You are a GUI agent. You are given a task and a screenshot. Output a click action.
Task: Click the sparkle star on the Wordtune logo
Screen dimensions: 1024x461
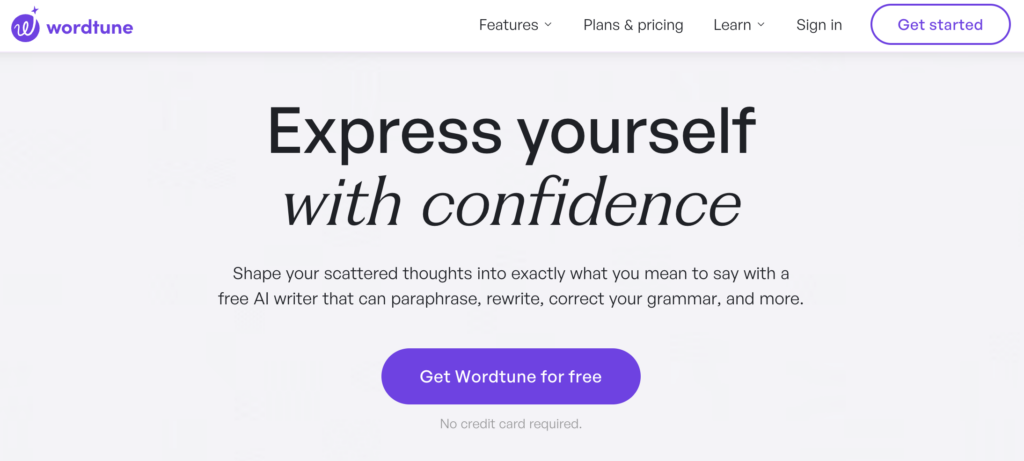tap(34, 12)
